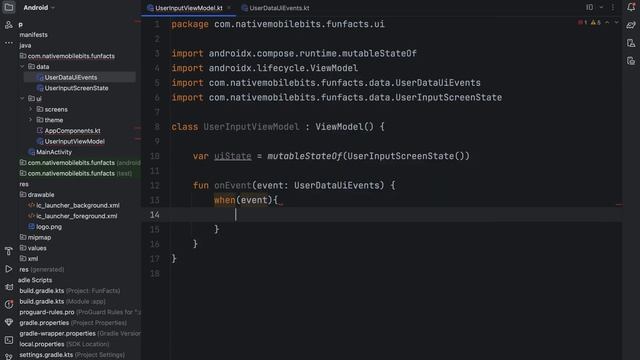Viewport: 640px width, 360px height.
Task: Click the UserInputViewModel class name in editor
Action: (251, 127)
